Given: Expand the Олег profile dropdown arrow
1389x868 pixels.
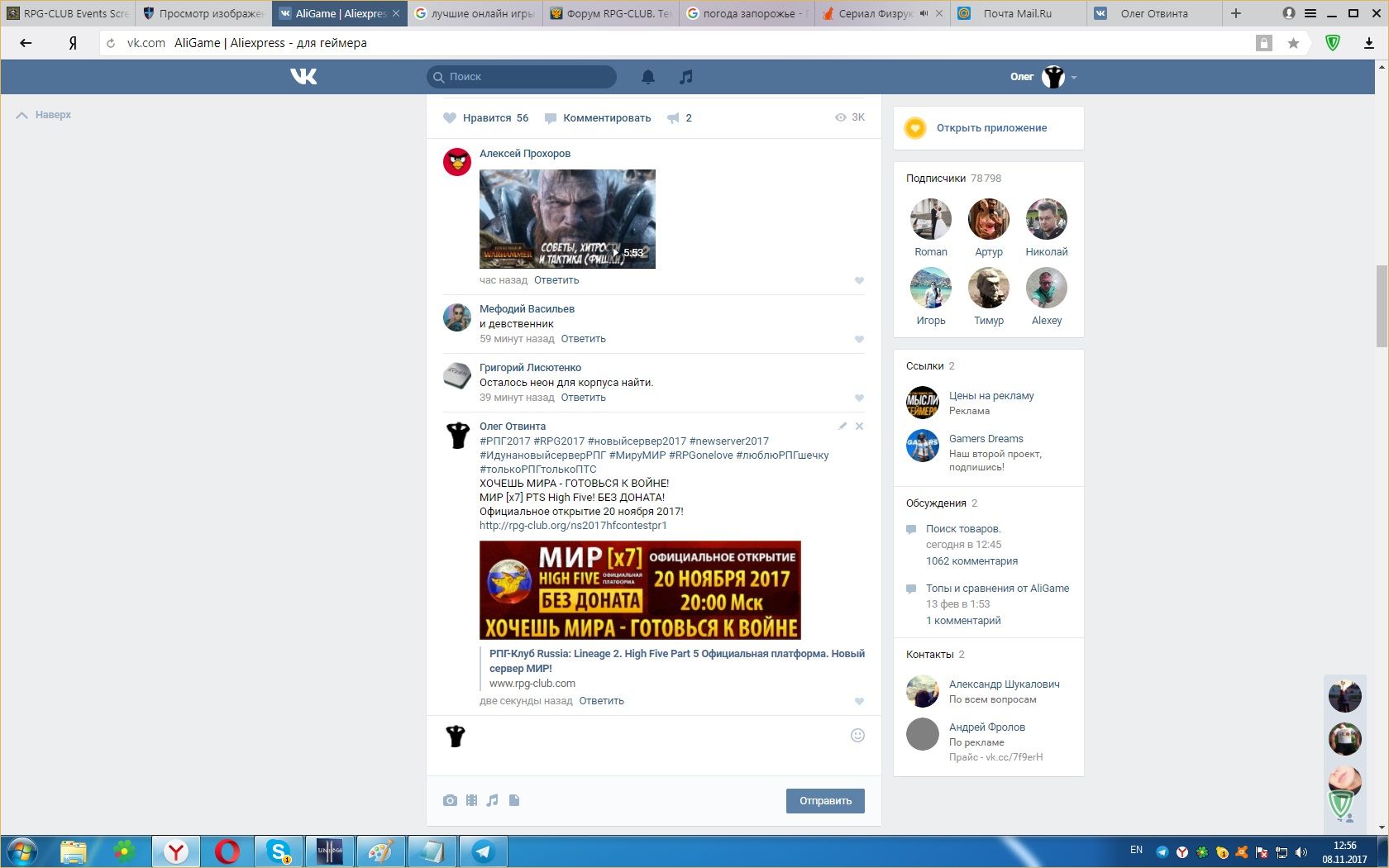Looking at the screenshot, I should click(x=1073, y=78).
